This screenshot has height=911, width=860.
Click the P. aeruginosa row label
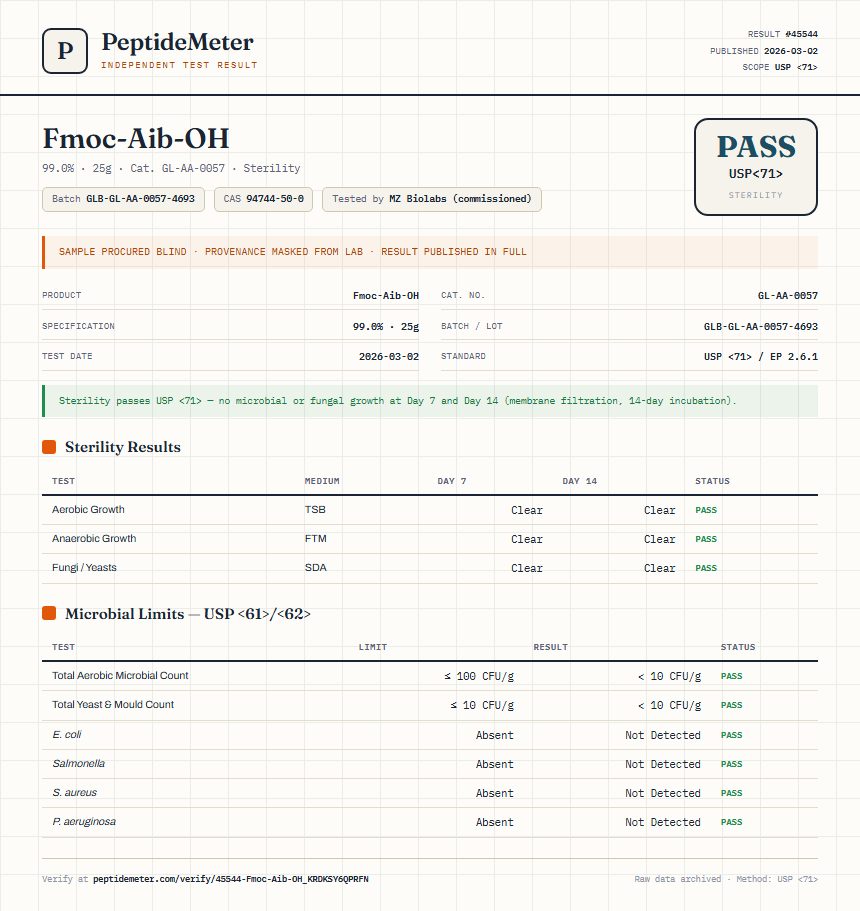84,822
